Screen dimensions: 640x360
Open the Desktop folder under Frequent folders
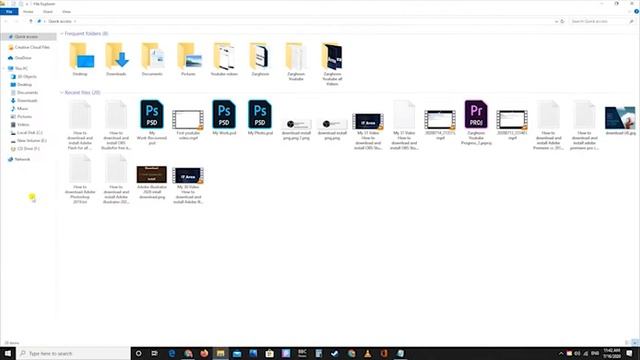[x=80, y=59]
